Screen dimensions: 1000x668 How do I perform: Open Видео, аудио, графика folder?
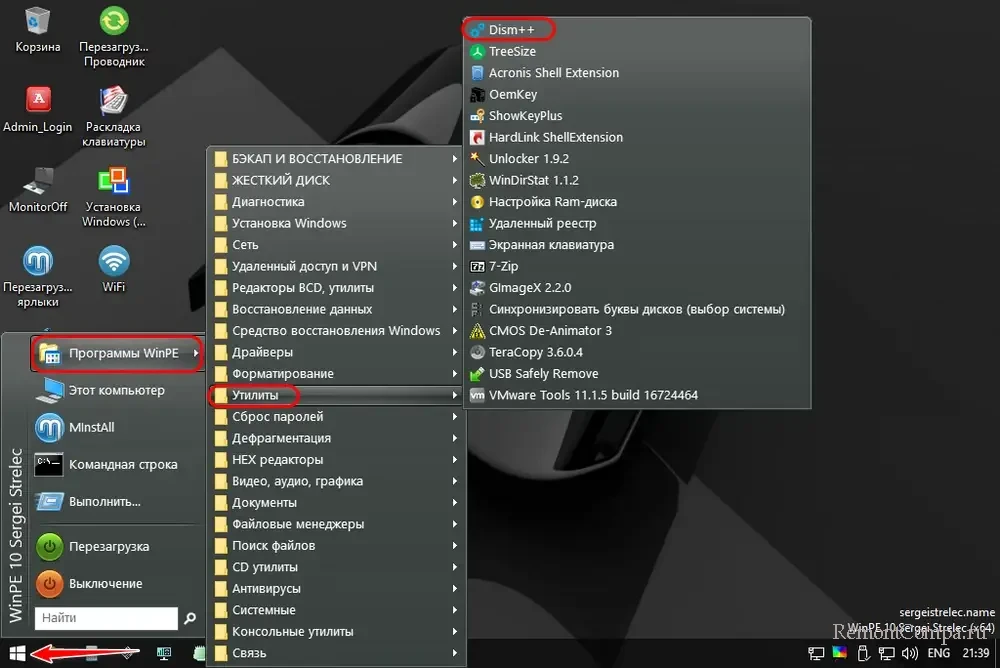tap(336, 481)
